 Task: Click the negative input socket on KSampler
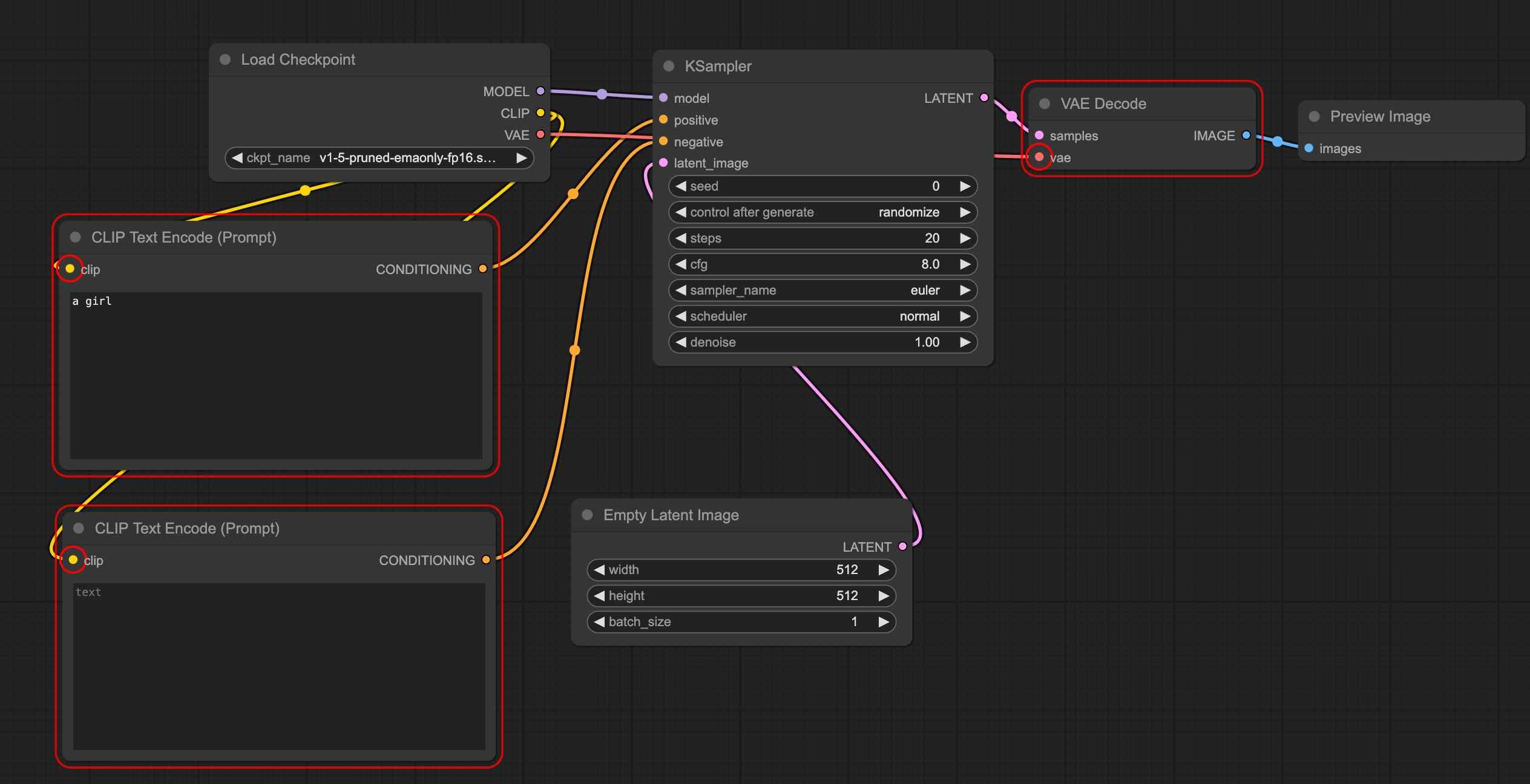(663, 141)
